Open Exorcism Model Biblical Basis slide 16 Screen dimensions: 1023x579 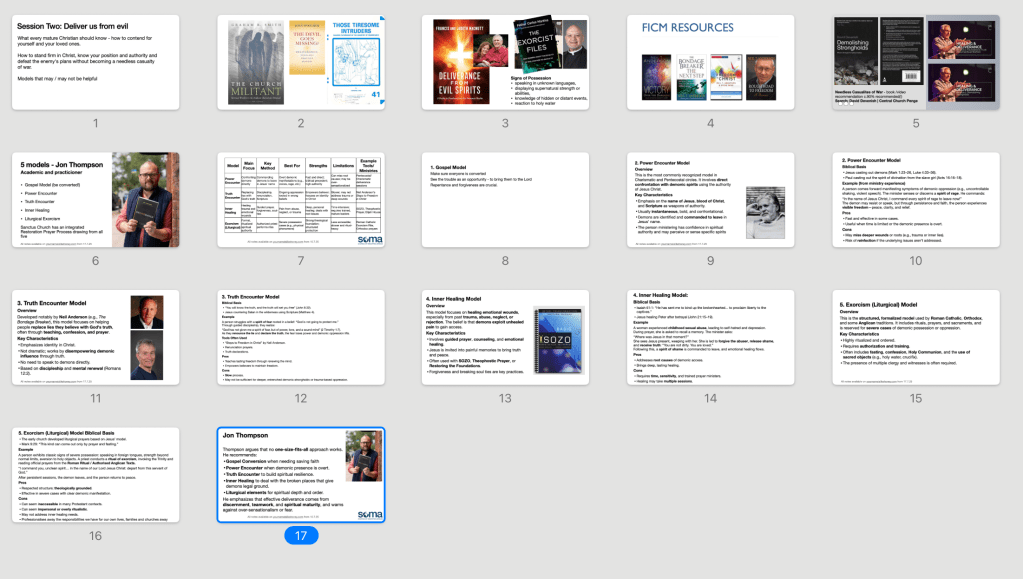pyautogui.click(x=96, y=474)
